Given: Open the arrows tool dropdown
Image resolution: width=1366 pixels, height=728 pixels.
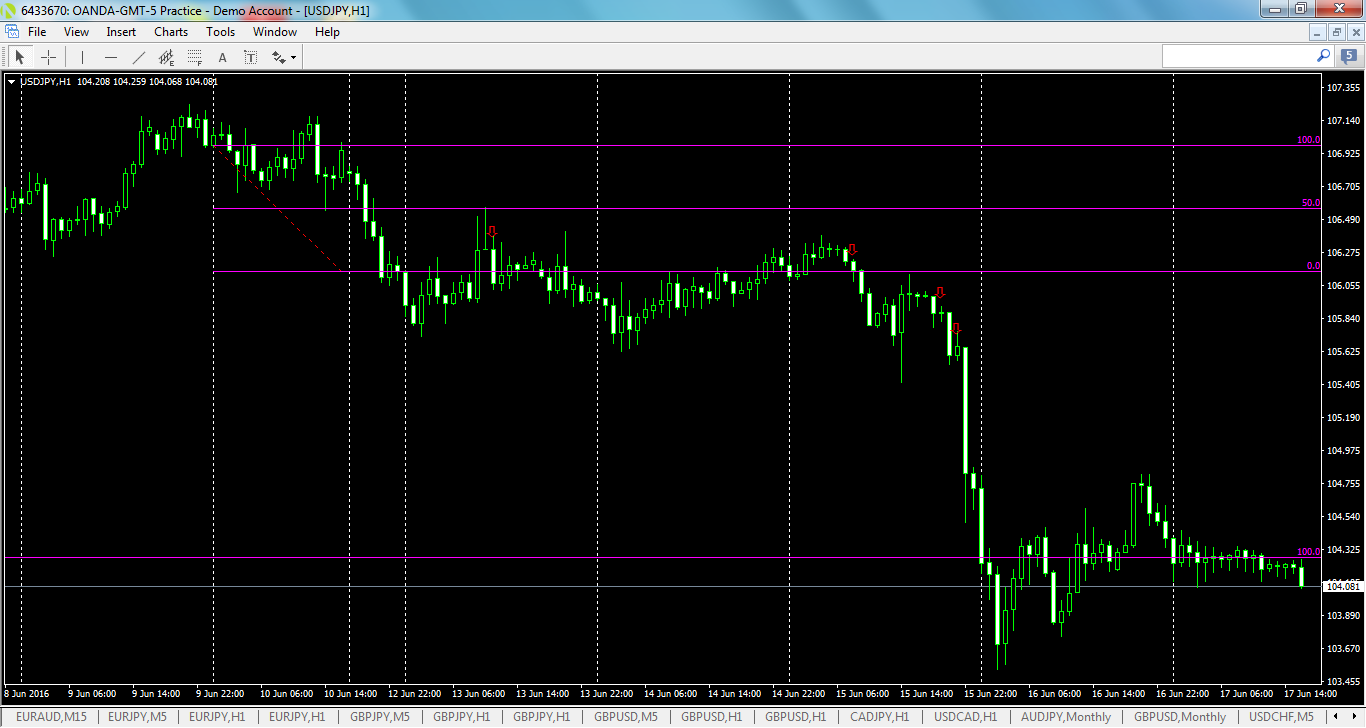Looking at the screenshot, I should click(292, 59).
